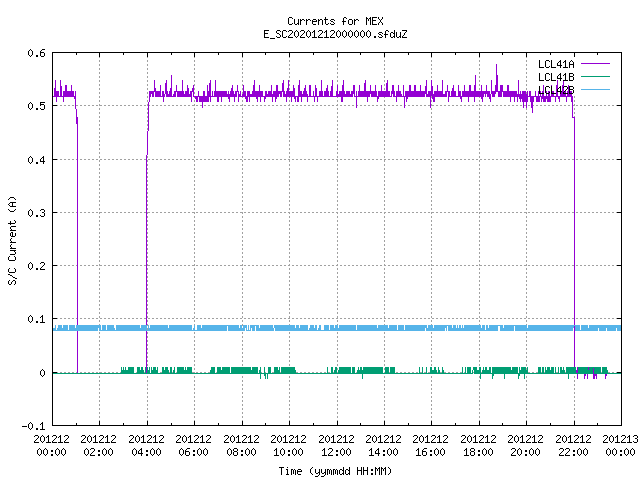
Task: Click the x-axis tick 201213 00:00
Action: point(620,445)
